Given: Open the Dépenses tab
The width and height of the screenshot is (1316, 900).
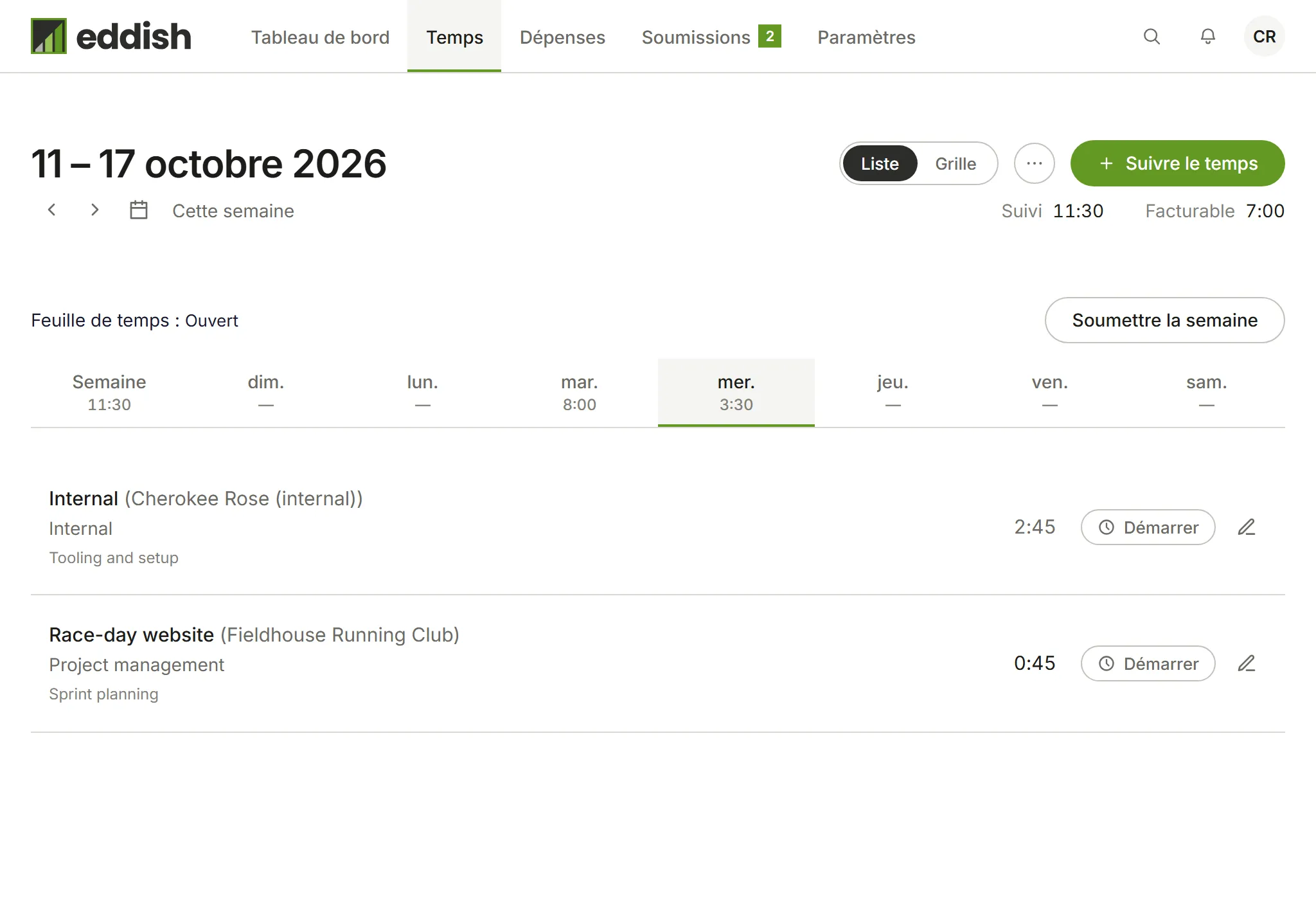Looking at the screenshot, I should (x=562, y=37).
